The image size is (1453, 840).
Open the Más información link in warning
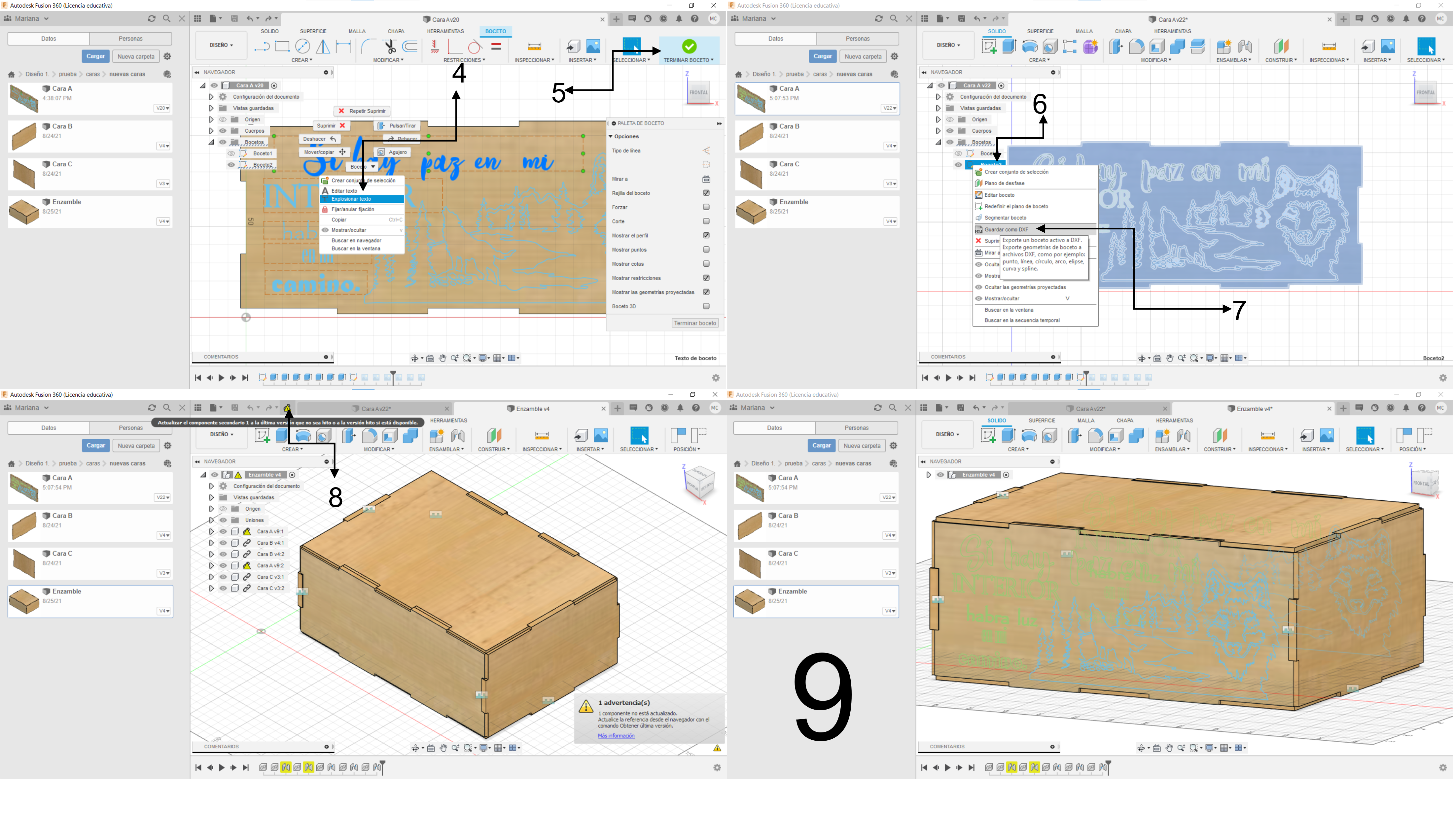(x=616, y=736)
